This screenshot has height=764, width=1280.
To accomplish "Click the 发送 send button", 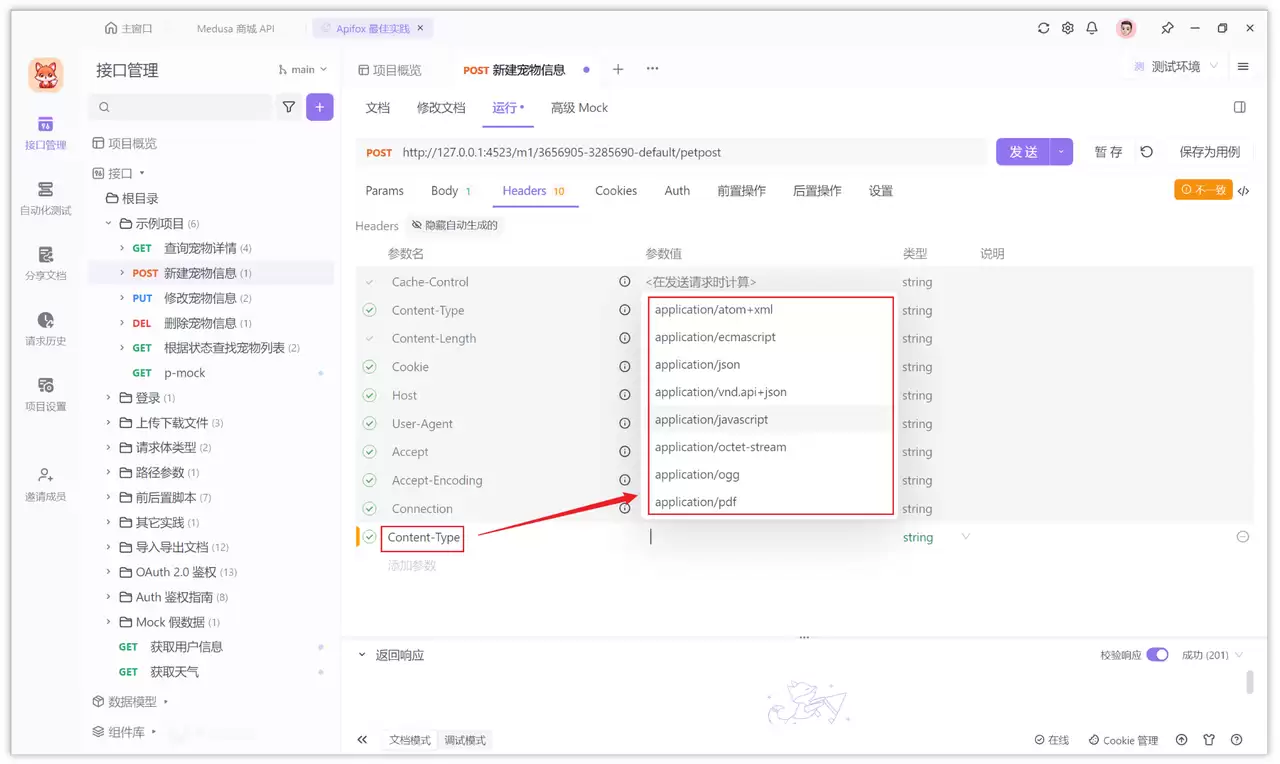I will point(1023,152).
